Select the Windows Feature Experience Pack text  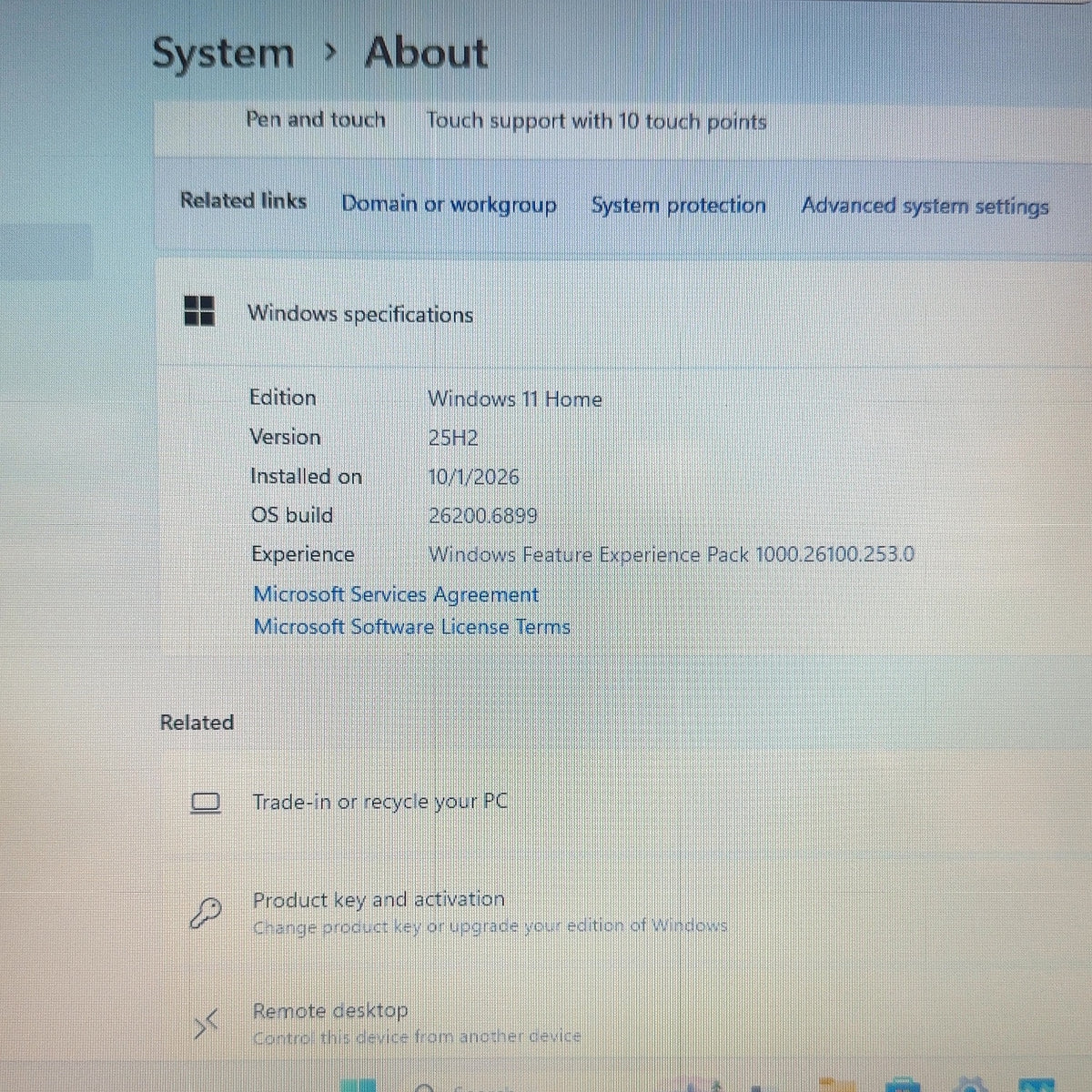672,554
